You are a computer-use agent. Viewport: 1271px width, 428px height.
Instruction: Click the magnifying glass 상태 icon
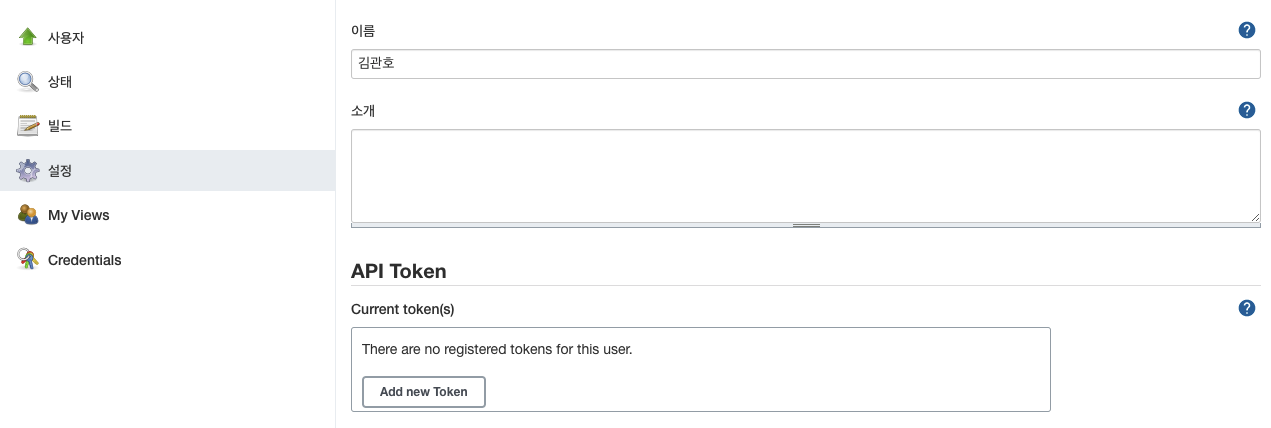[28, 82]
